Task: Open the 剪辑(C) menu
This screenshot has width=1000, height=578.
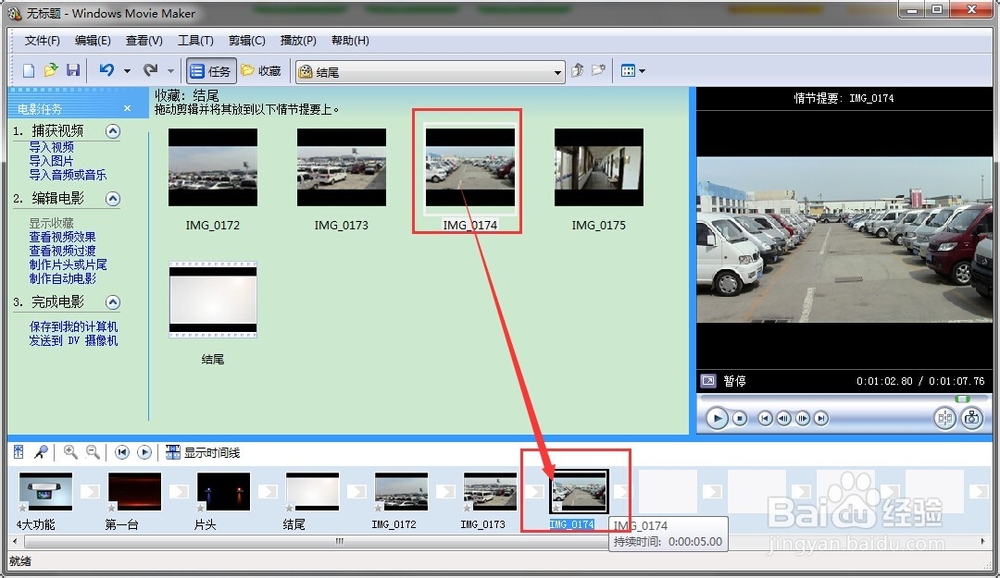Action: (246, 41)
